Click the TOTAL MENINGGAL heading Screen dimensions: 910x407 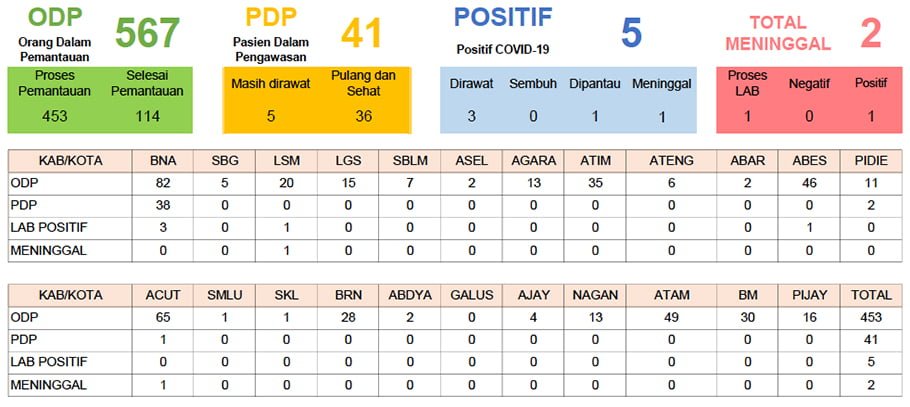click(779, 33)
